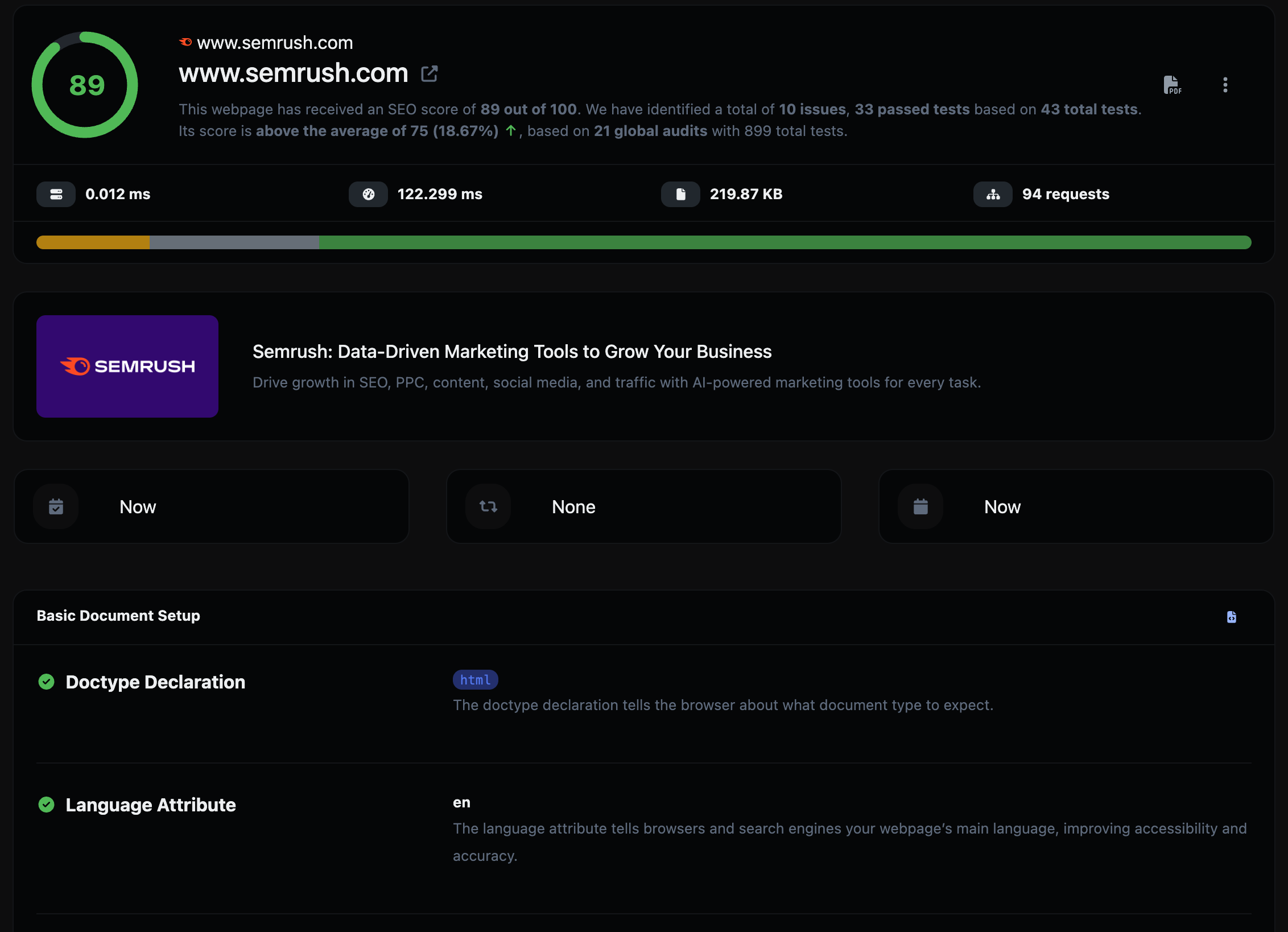Click the calendar-check icon in first Now card
This screenshot has width=1288, height=932.
56,506
